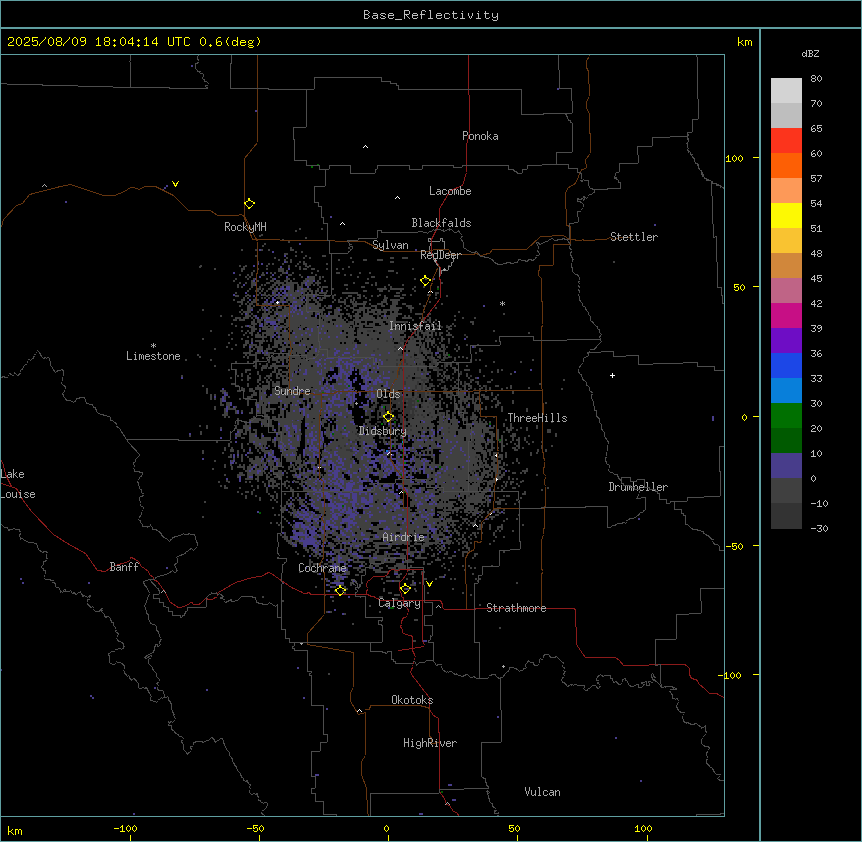Click the Sylvan label
This screenshot has height=842, width=862.
(x=390, y=245)
